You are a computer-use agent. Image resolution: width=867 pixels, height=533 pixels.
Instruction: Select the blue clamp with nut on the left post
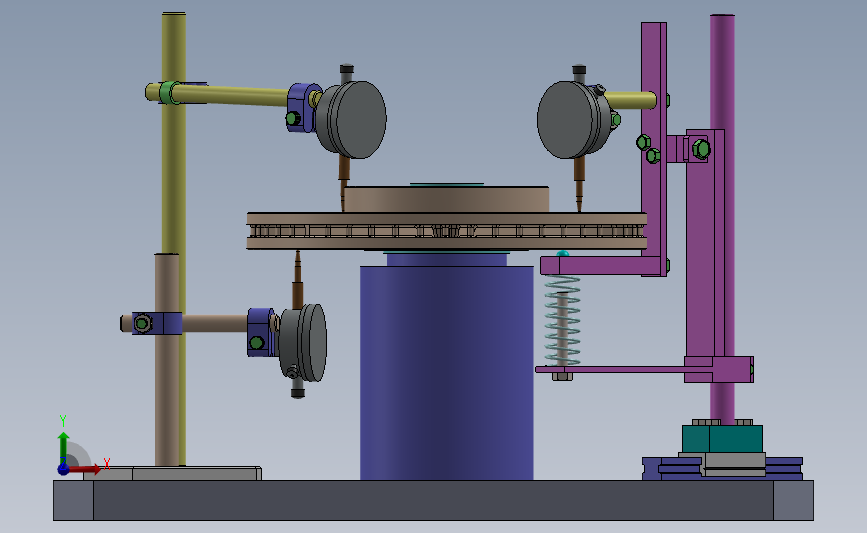point(157,323)
